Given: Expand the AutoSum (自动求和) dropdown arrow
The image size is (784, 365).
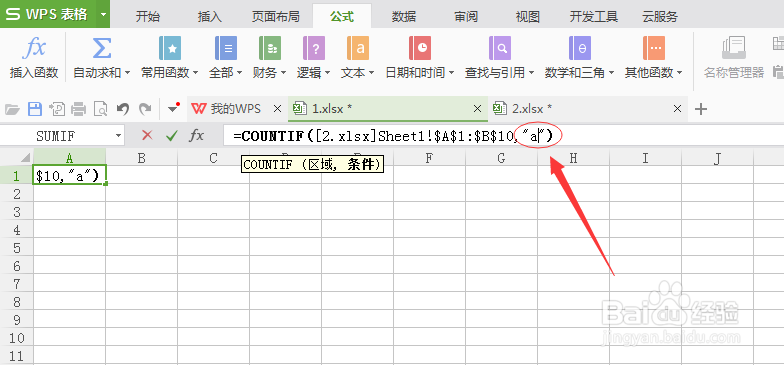Looking at the screenshot, I should [127, 73].
